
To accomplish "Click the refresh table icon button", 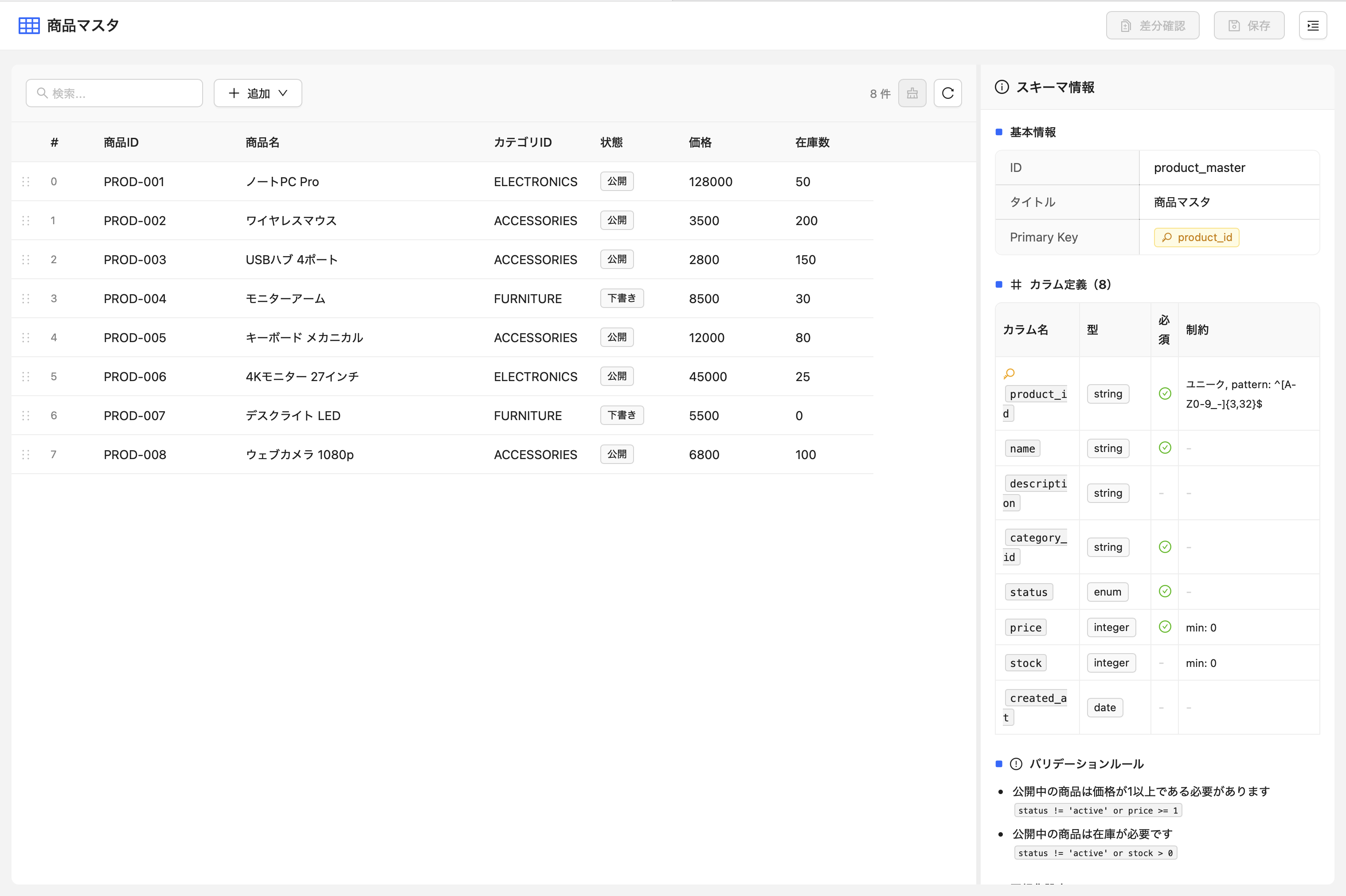I will pos(947,93).
